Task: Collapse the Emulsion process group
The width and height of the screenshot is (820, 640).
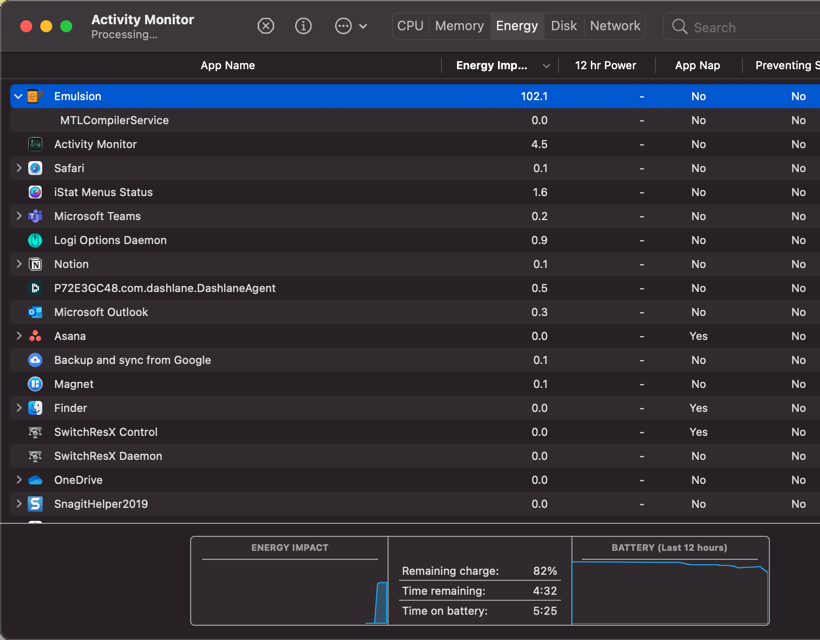Action: point(18,96)
